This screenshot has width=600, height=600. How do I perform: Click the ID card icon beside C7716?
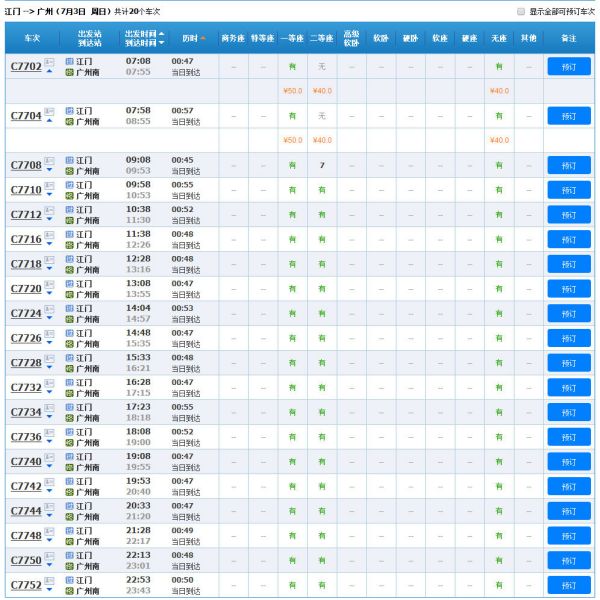click(49, 235)
